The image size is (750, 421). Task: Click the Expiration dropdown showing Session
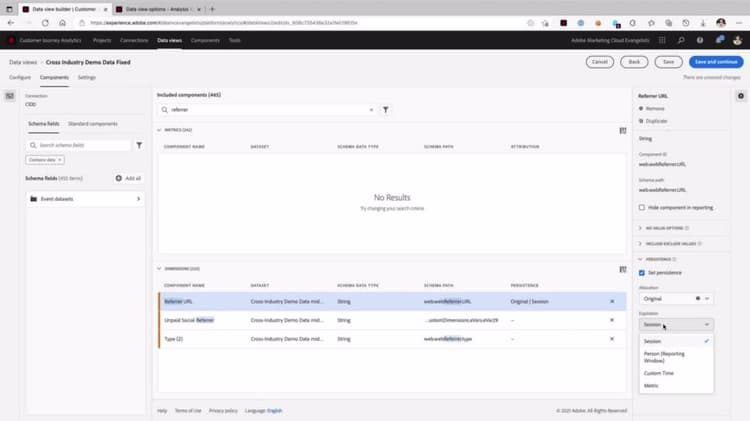coord(676,324)
